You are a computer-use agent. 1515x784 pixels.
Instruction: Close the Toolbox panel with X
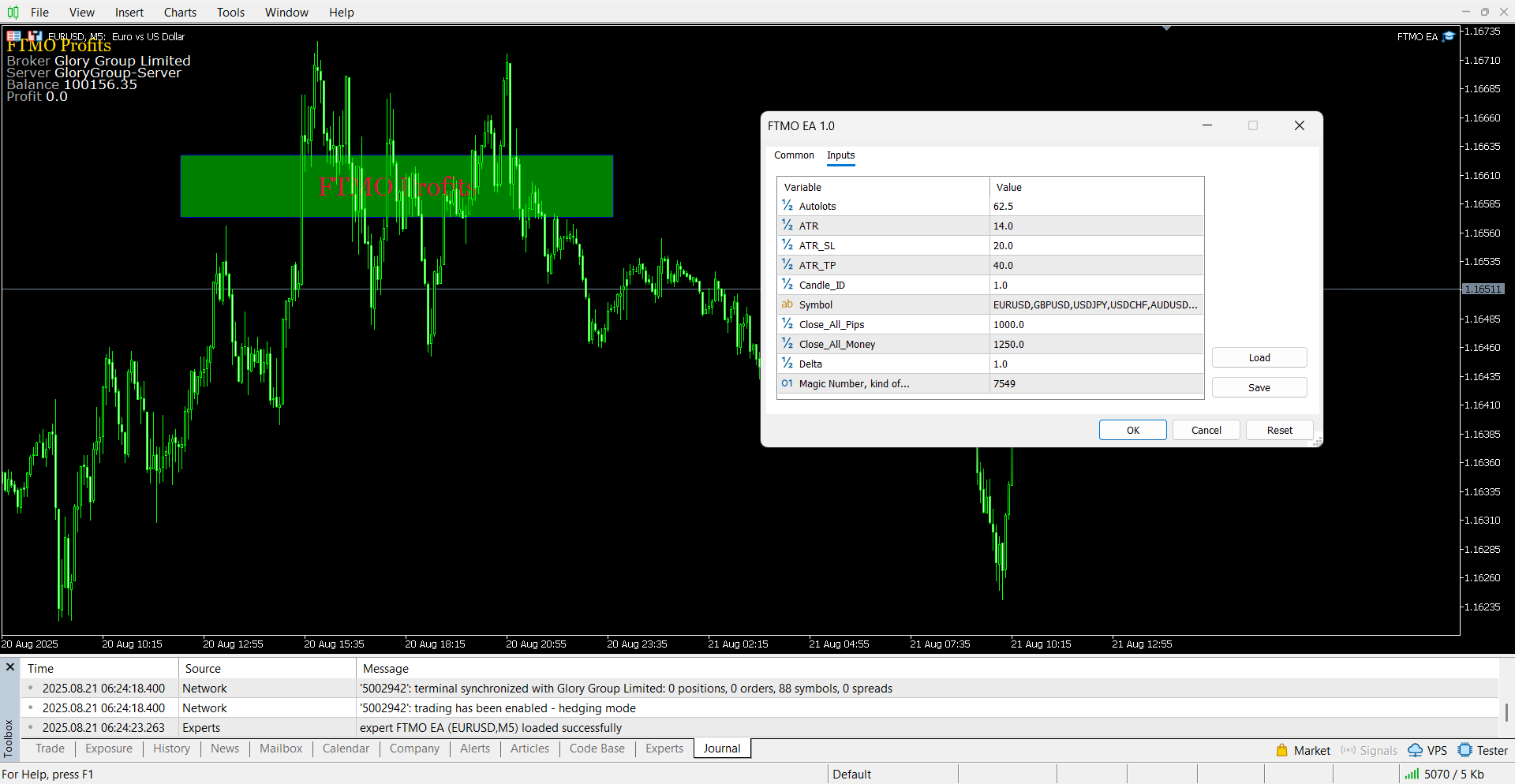10,667
